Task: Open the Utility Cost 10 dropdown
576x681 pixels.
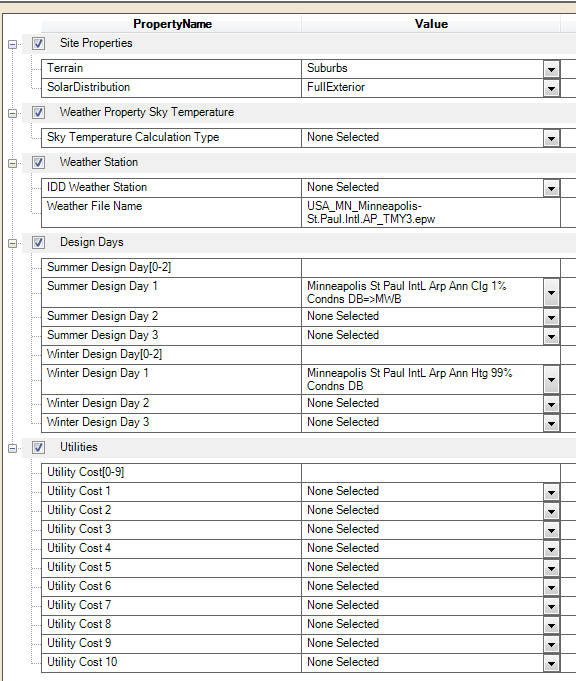Action: tap(551, 664)
